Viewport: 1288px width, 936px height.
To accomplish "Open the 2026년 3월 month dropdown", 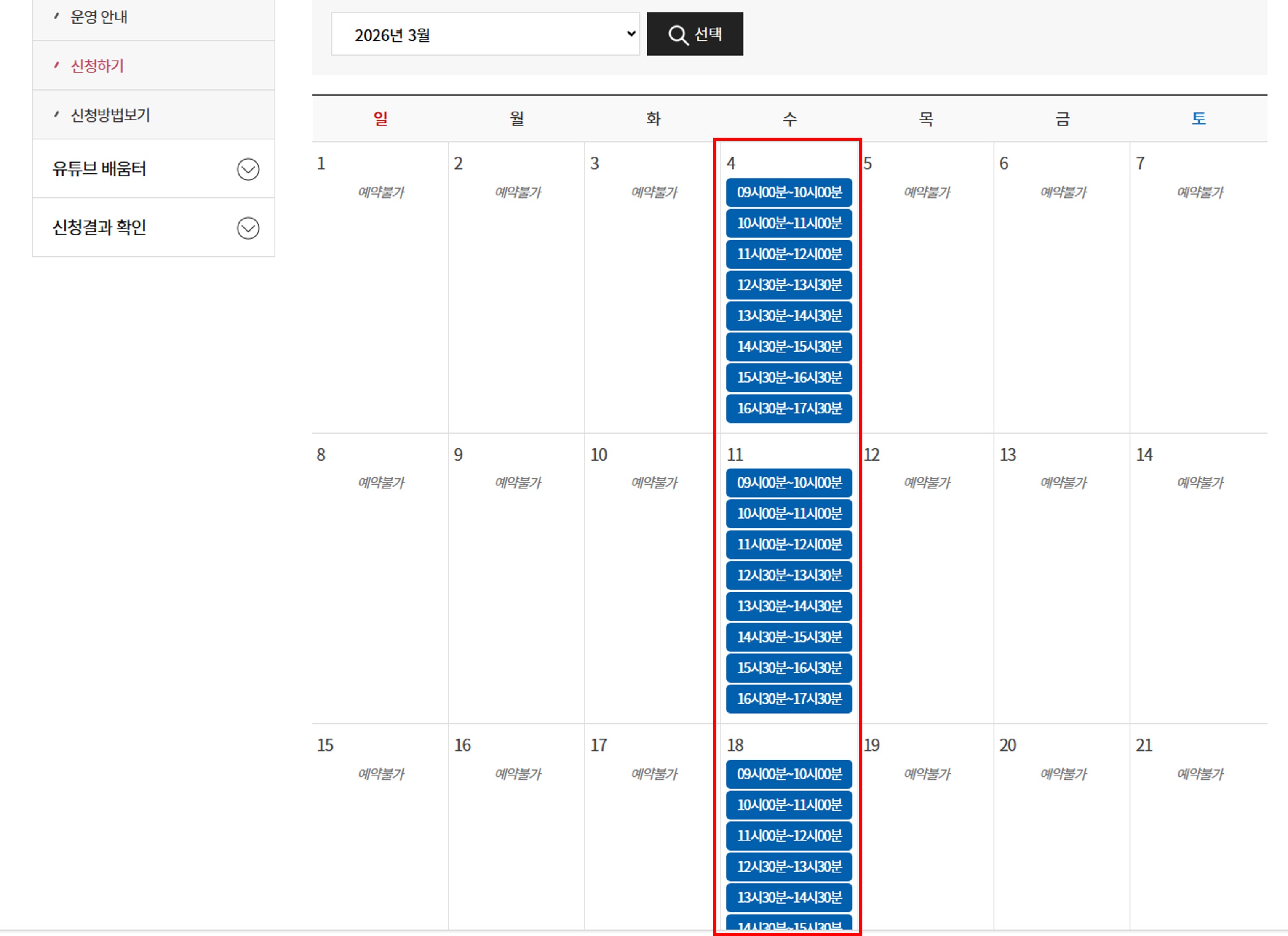I will click(x=485, y=35).
